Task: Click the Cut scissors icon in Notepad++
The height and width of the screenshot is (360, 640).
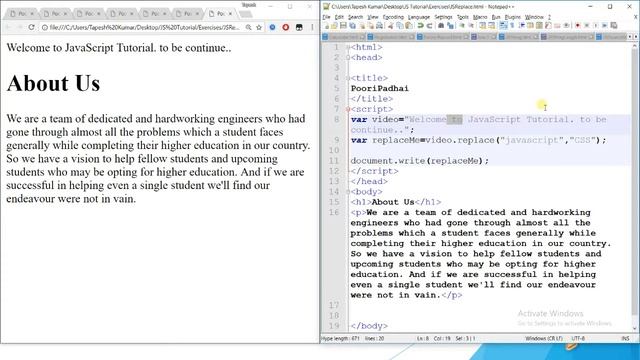Action: click(391, 26)
